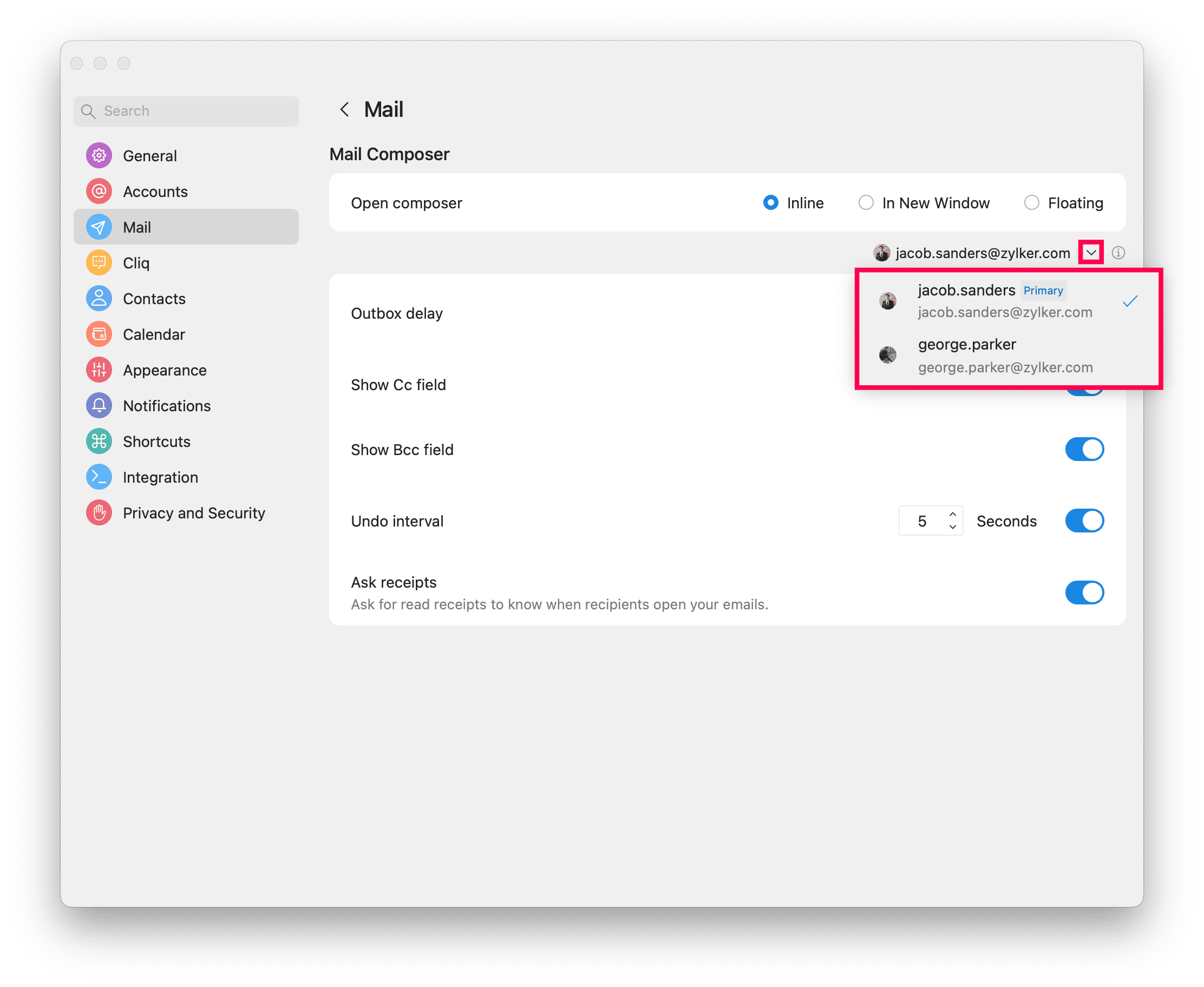Click the info icon beside account dropdown
This screenshot has width=1204, height=987.
[1118, 253]
